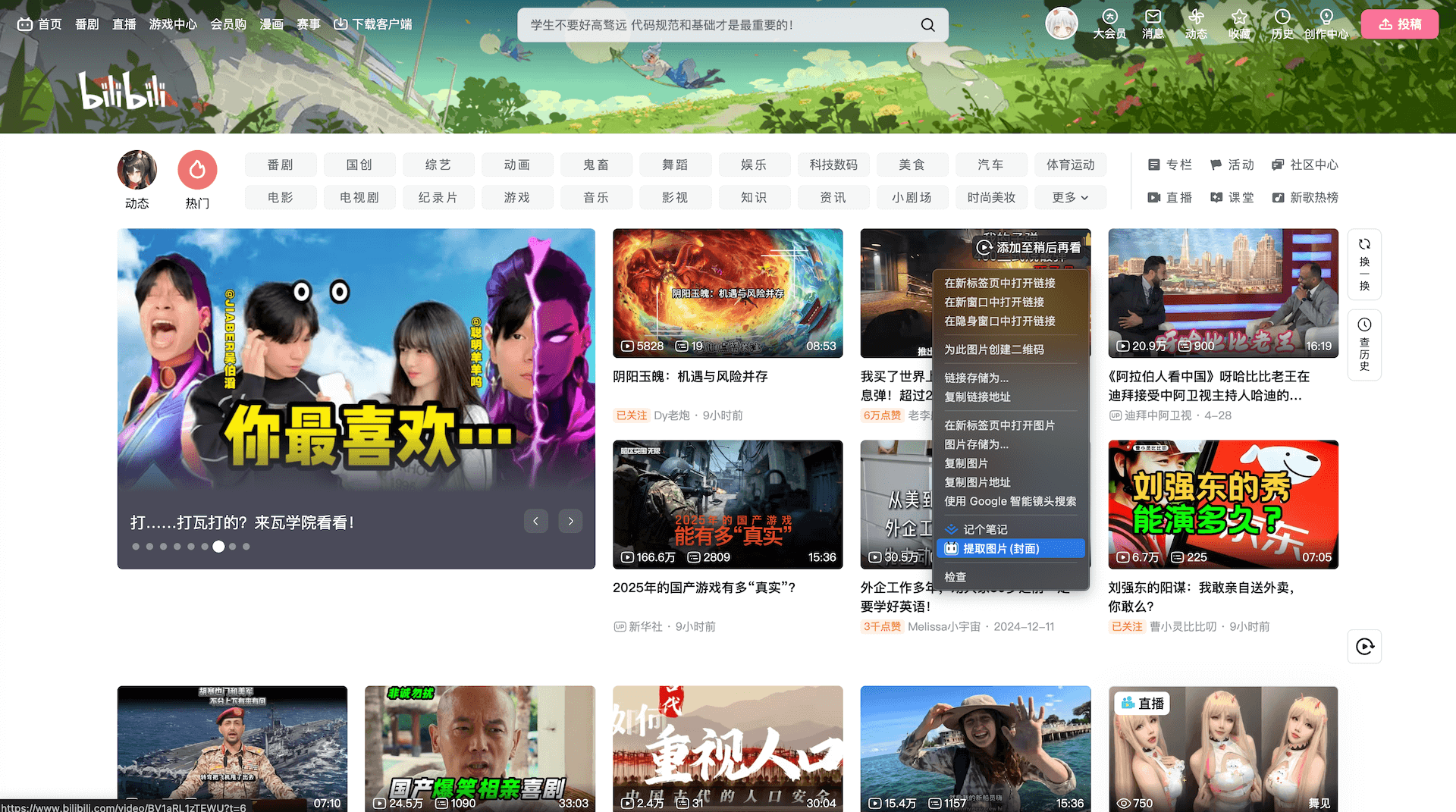The image size is (1456, 812).
Task: Open carousel title 打瓦打的？来瓦学院看看
Action: coord(242,522)
